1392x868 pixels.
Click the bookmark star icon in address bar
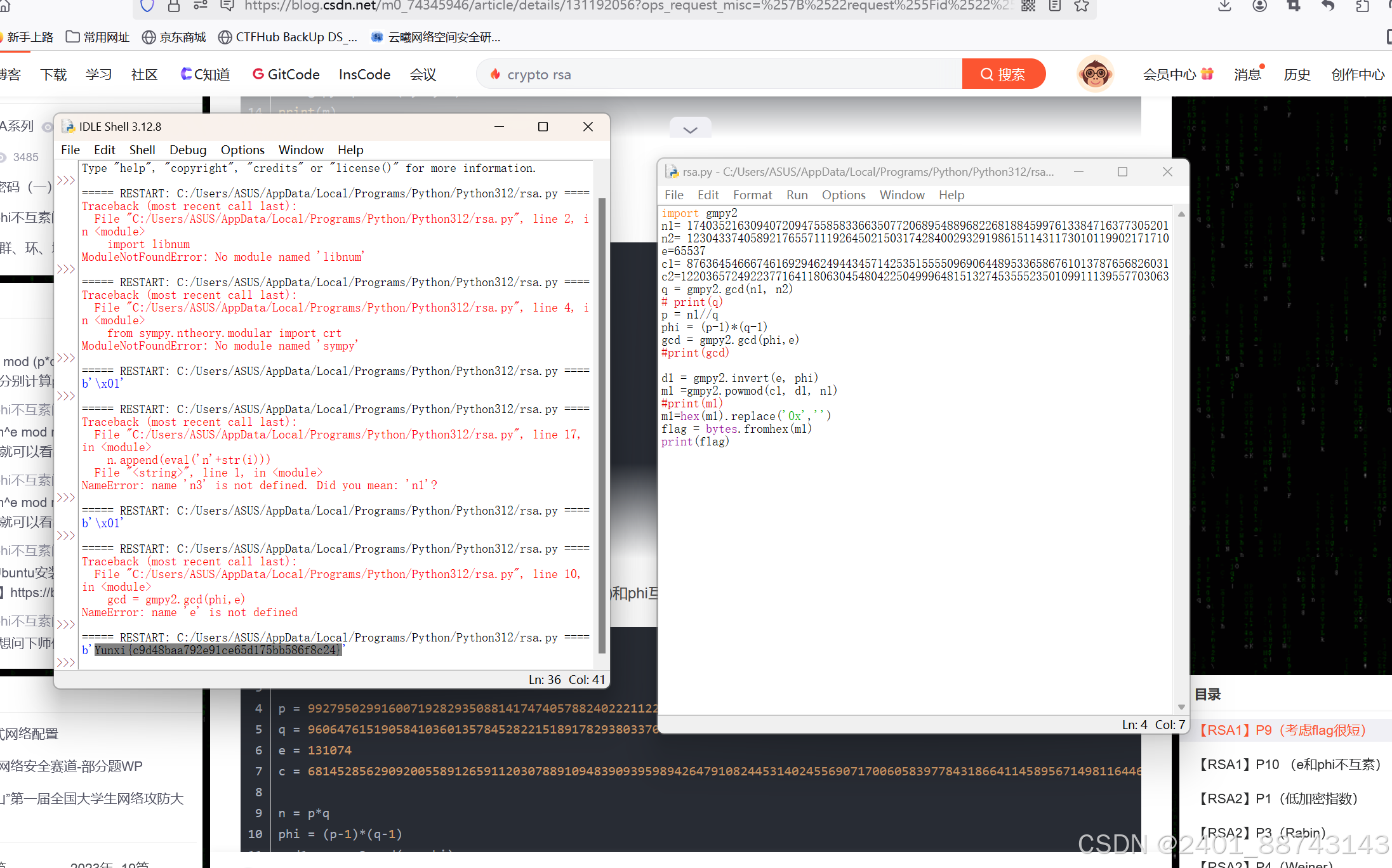pyautogui.click(x=1082, y=6)
